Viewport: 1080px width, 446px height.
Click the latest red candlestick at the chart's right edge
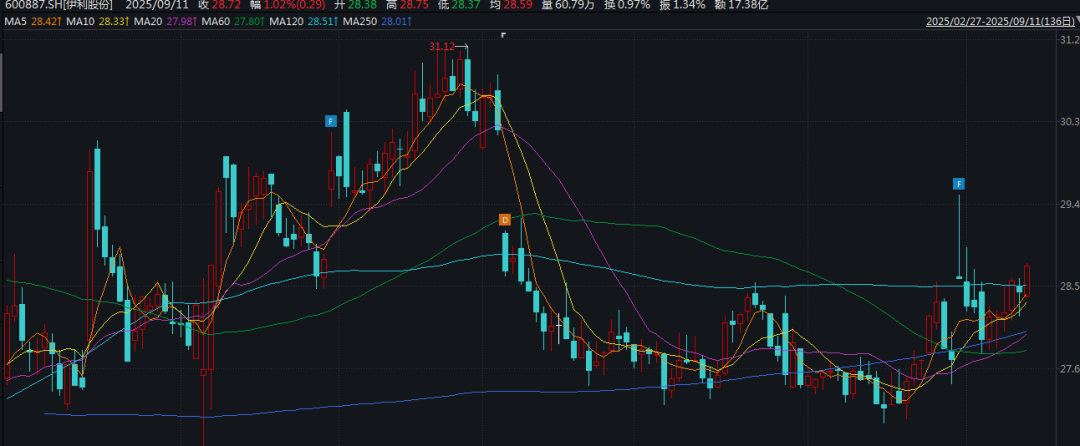[x=1027, y=282]
